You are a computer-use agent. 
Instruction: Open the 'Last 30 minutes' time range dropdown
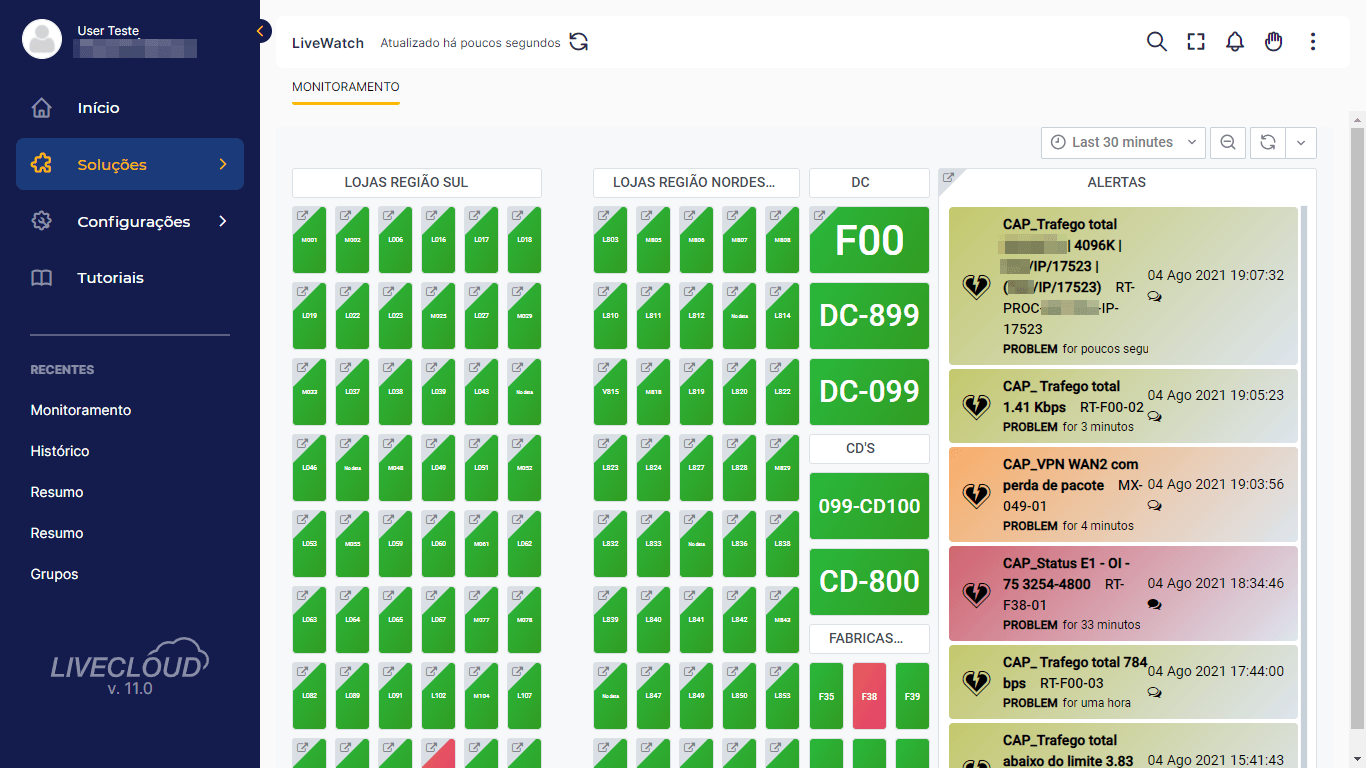tap(1123, 143)
